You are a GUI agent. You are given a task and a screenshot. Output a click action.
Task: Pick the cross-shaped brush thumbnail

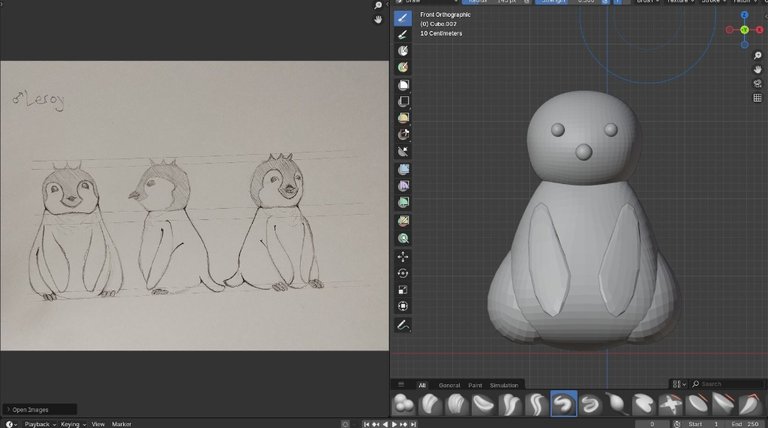(x=670, y=404)
